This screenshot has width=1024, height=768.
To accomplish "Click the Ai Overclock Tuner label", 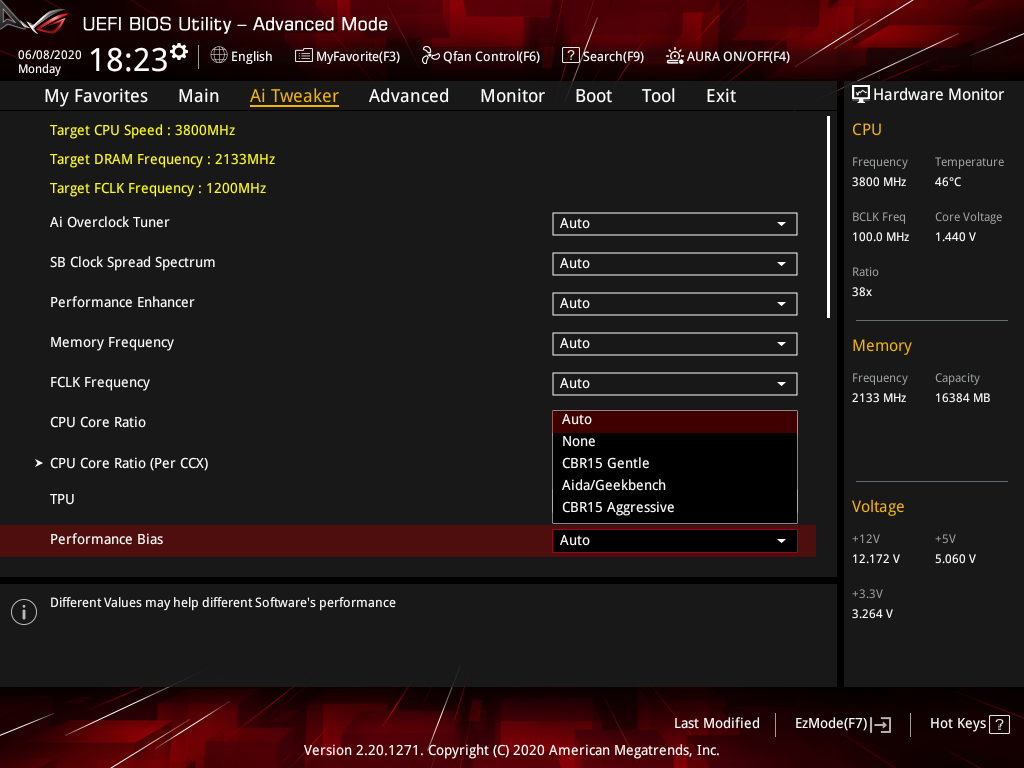I will point(110,223).
